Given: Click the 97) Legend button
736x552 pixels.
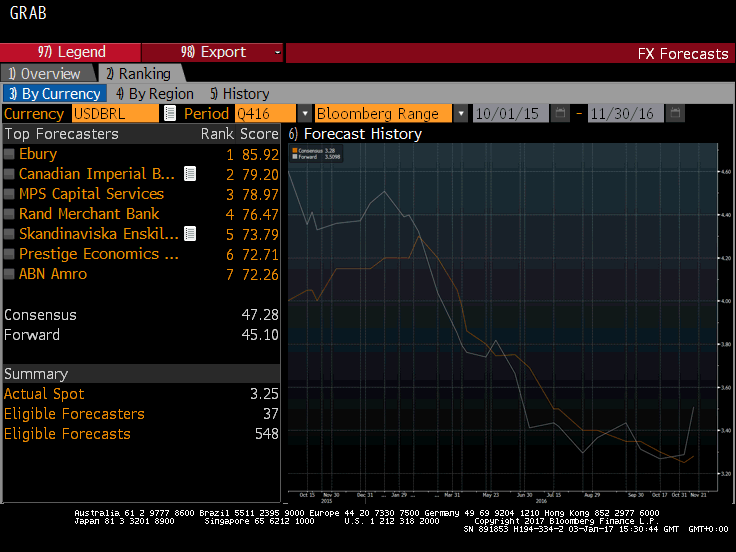Looking at the screenshot, I should (71, 52).
